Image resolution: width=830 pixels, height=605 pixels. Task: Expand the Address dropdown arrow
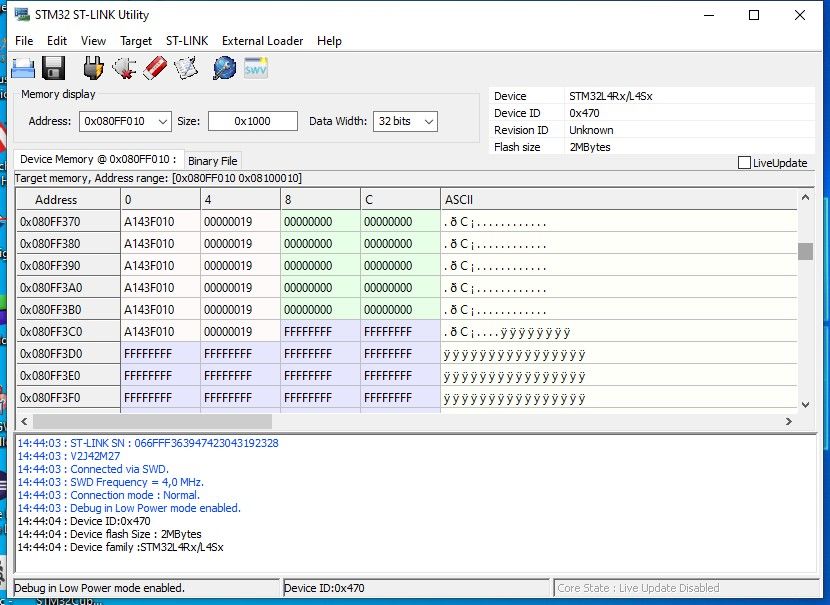point(163,121)
